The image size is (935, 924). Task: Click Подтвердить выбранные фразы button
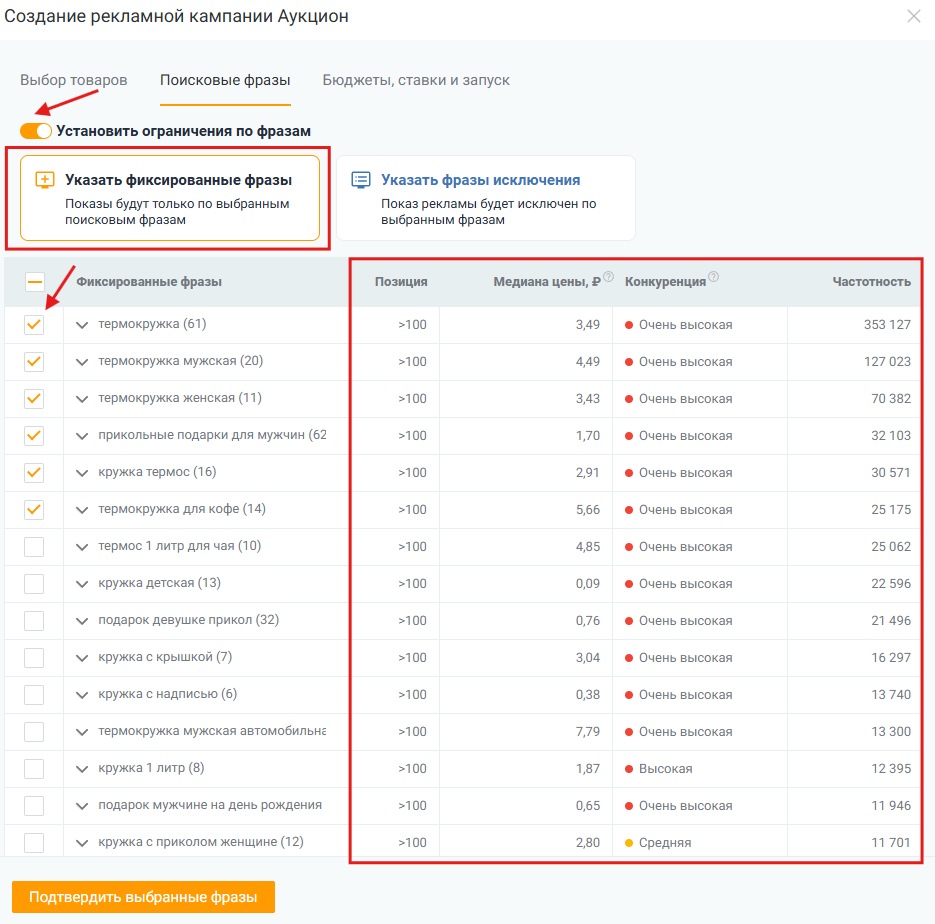coord(143,897)
